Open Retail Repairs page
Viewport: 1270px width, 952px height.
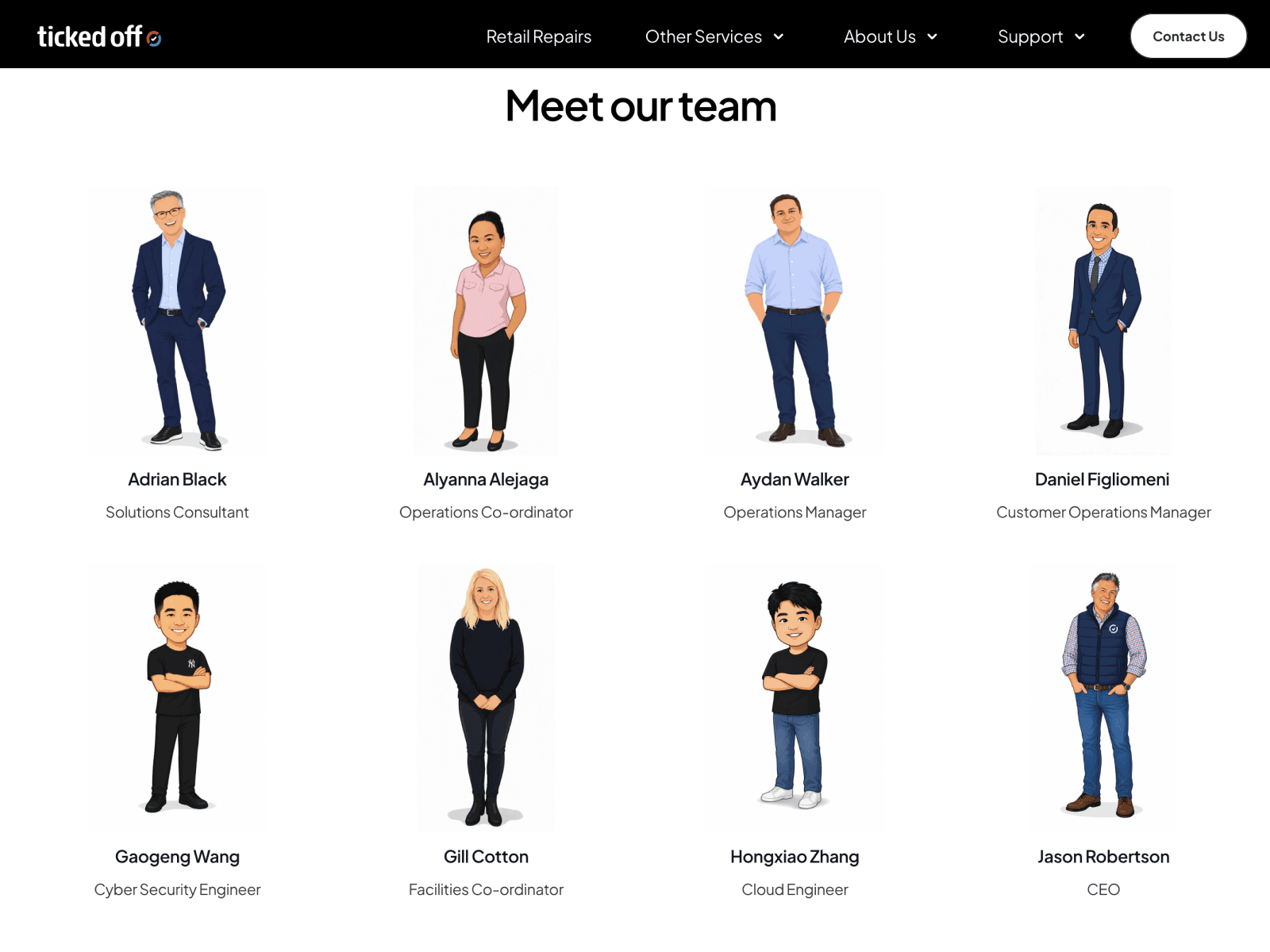[539, 36]
